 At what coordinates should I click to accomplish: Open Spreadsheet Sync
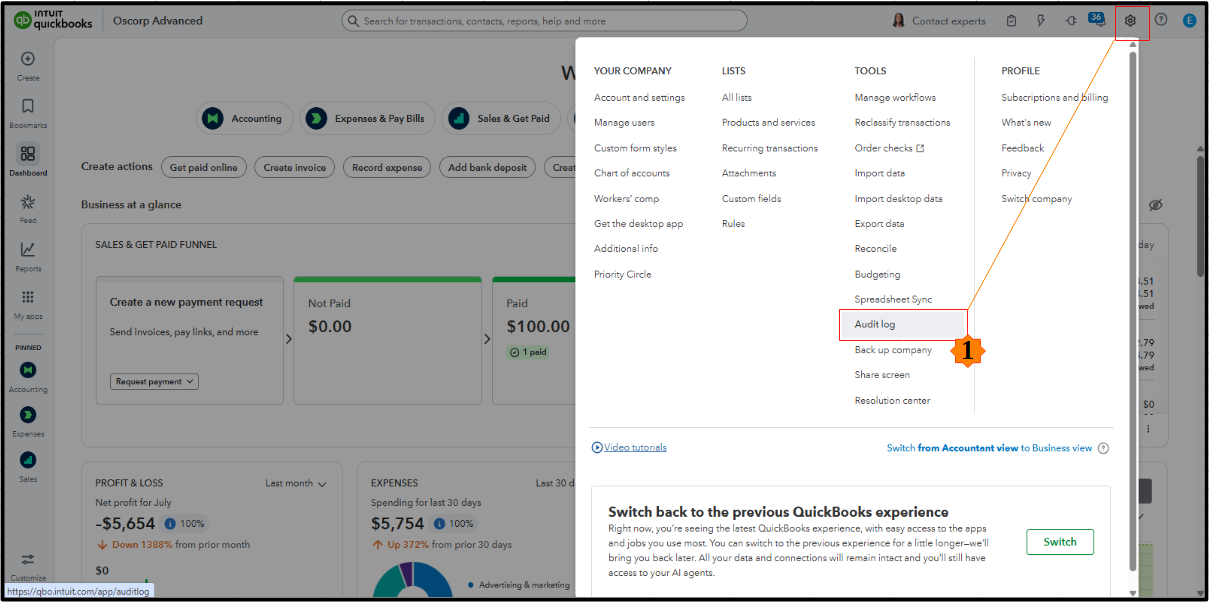click(x=893, y=299)
